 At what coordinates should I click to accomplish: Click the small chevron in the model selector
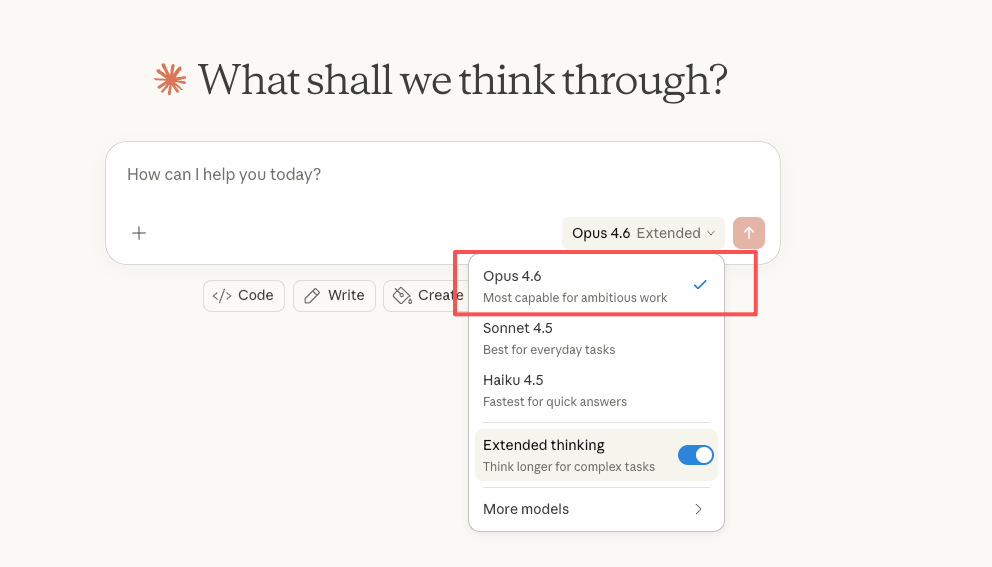tap(711, 233)
